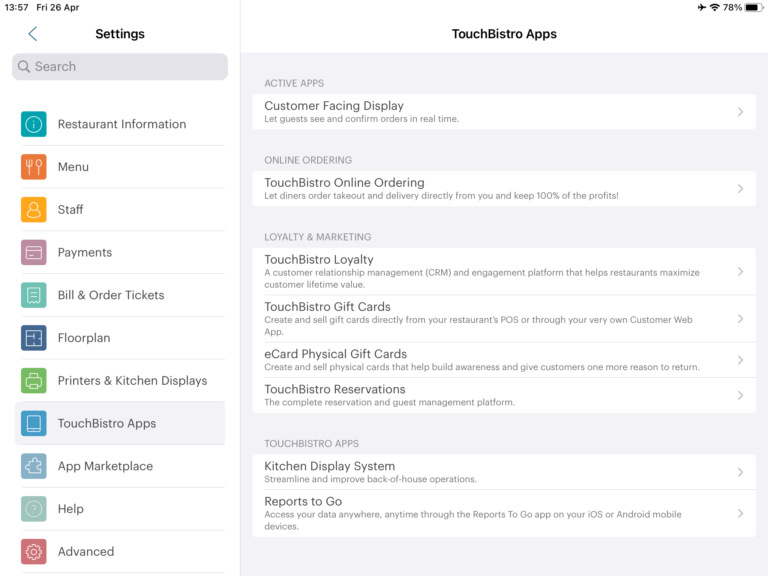Select the Floorplan layout icon
This screenshot has width=768, height=576.
click(34, 338)
